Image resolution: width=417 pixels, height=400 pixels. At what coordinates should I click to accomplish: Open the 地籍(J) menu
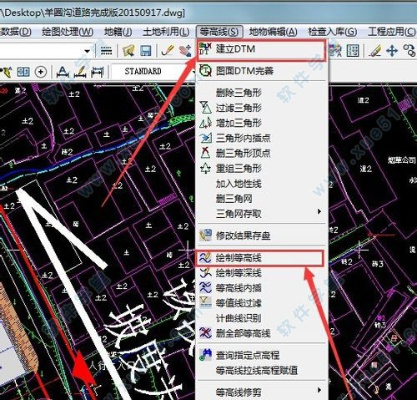coord(118,32)
